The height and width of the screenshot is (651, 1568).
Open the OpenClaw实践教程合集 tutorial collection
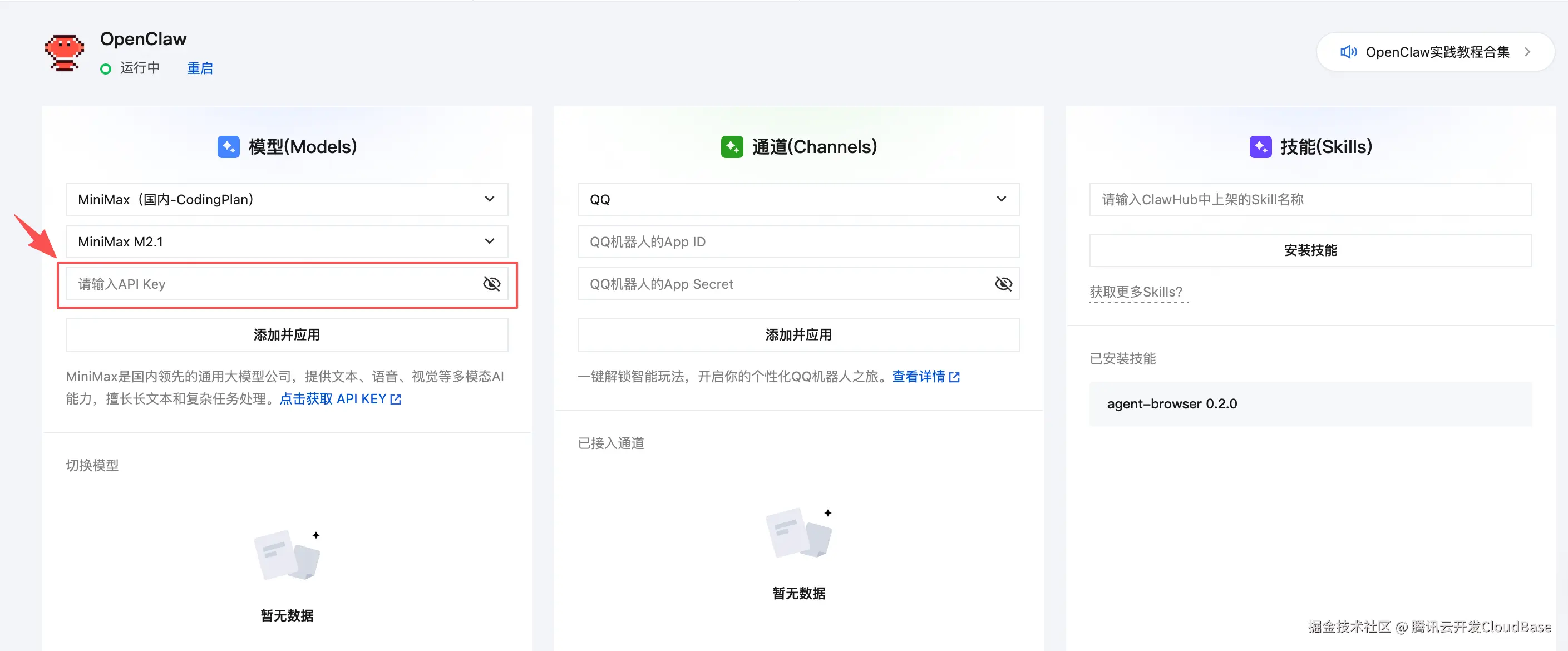[1437, 52]
